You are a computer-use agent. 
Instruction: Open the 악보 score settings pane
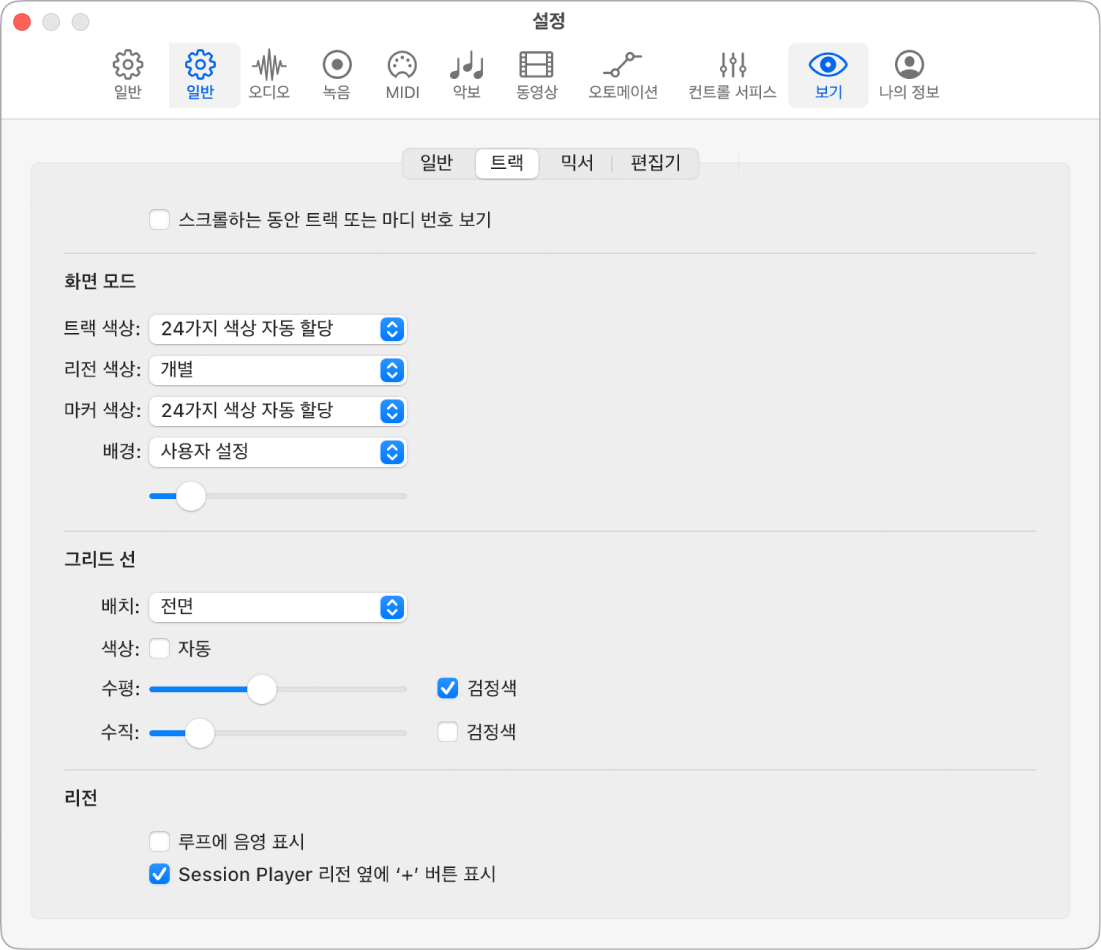(466, 75)
